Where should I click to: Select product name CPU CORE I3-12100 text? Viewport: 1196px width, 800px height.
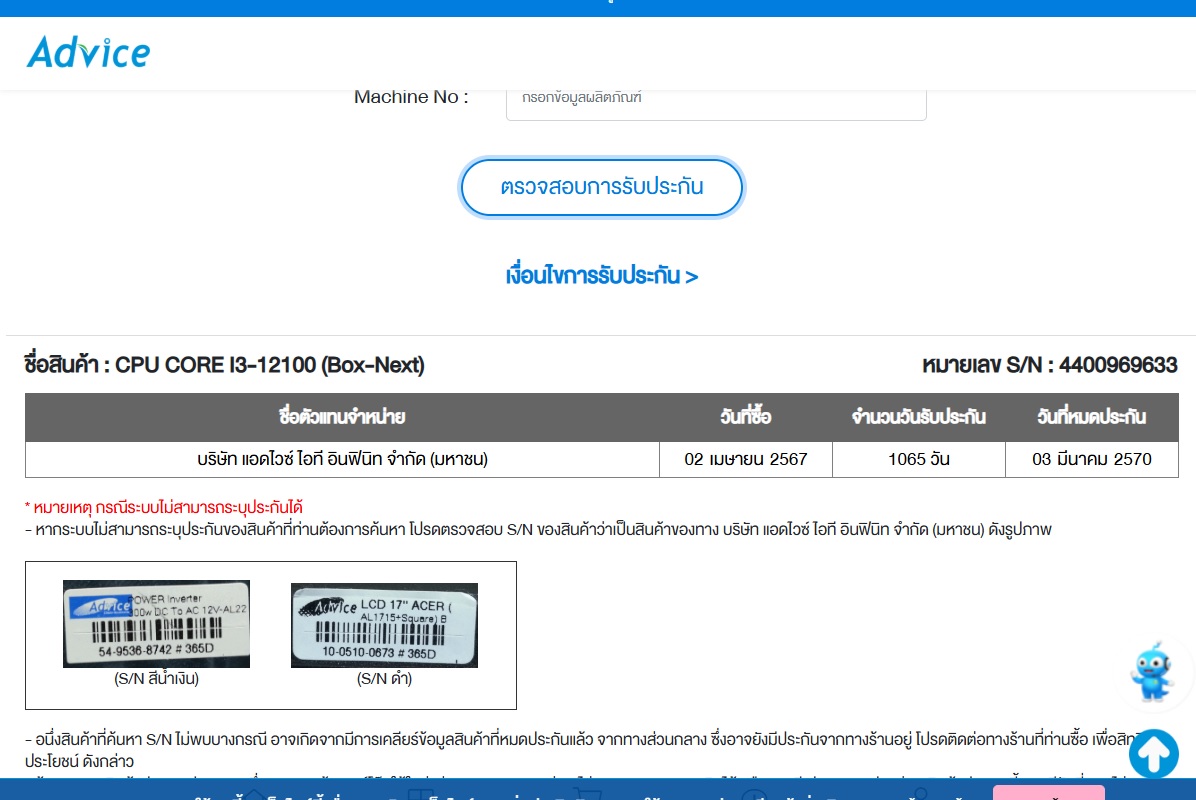coord(269,365)
